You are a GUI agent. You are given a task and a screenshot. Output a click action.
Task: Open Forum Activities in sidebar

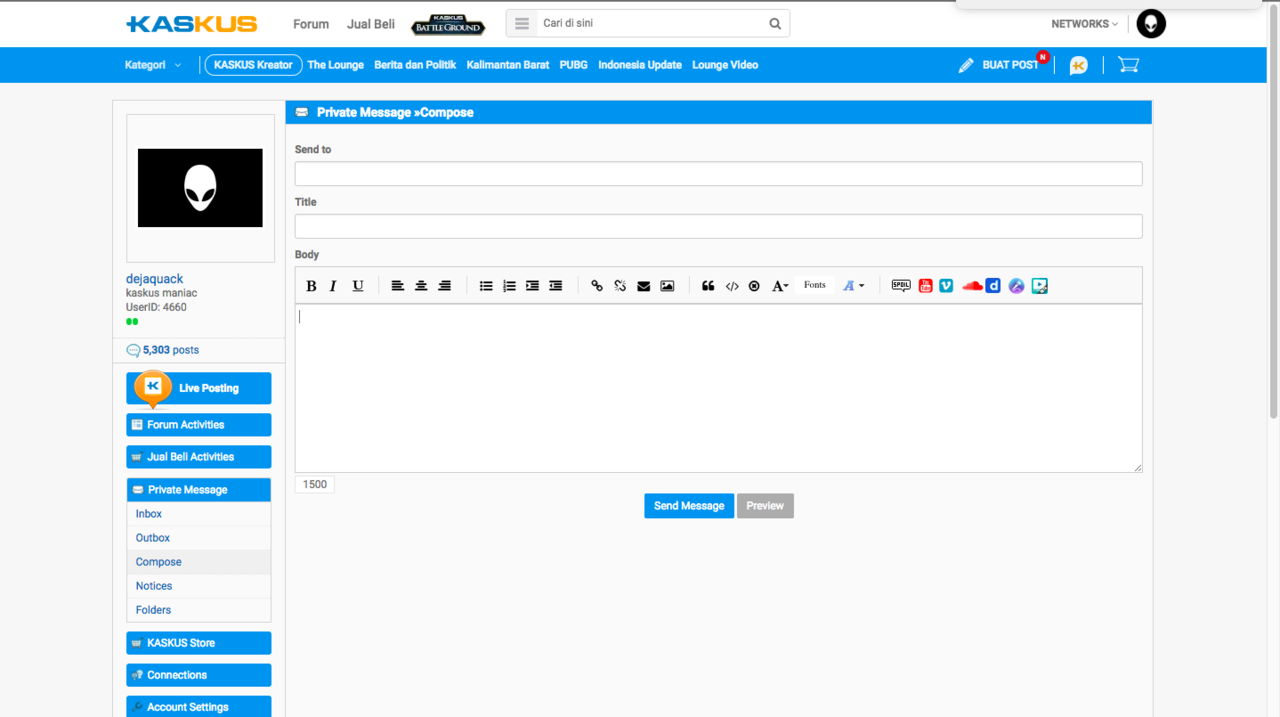click(x=199, y=425)
